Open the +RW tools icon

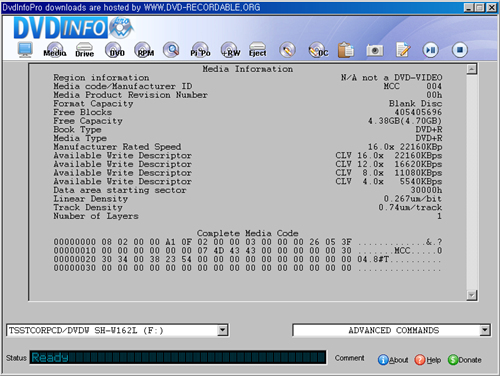point(230,50)
